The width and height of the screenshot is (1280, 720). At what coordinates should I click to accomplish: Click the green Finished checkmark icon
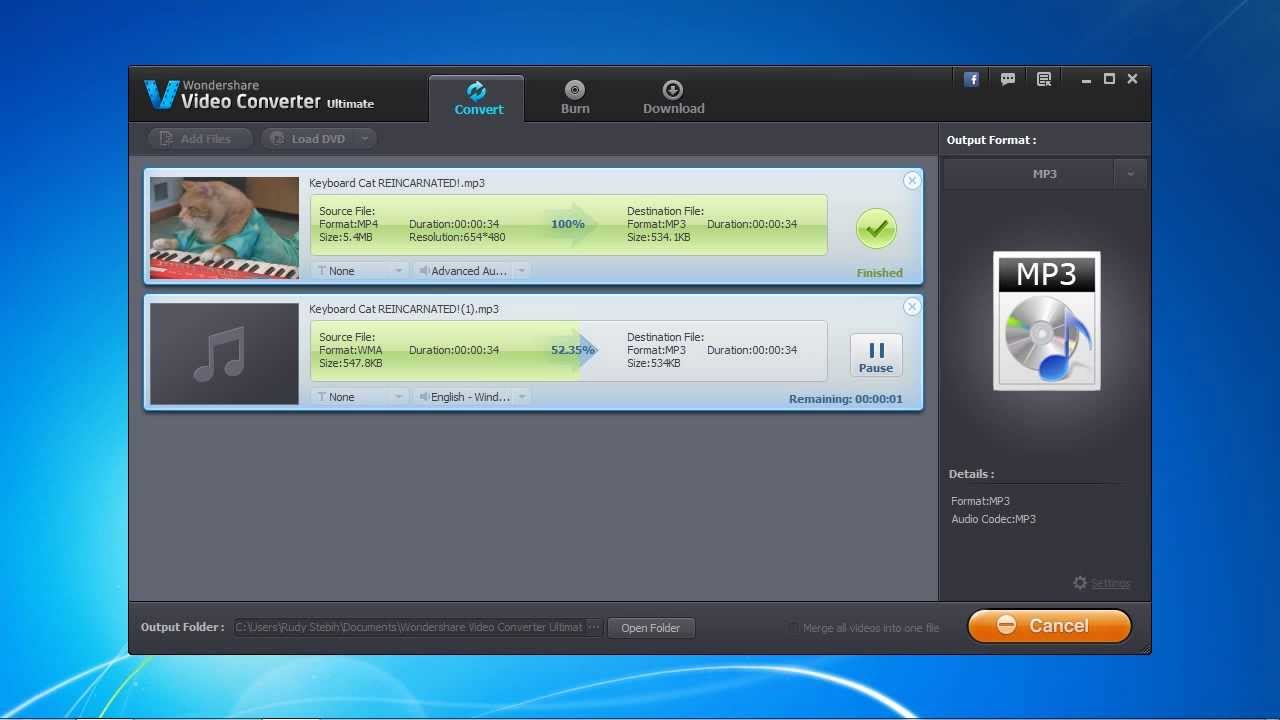click(876, 229)
